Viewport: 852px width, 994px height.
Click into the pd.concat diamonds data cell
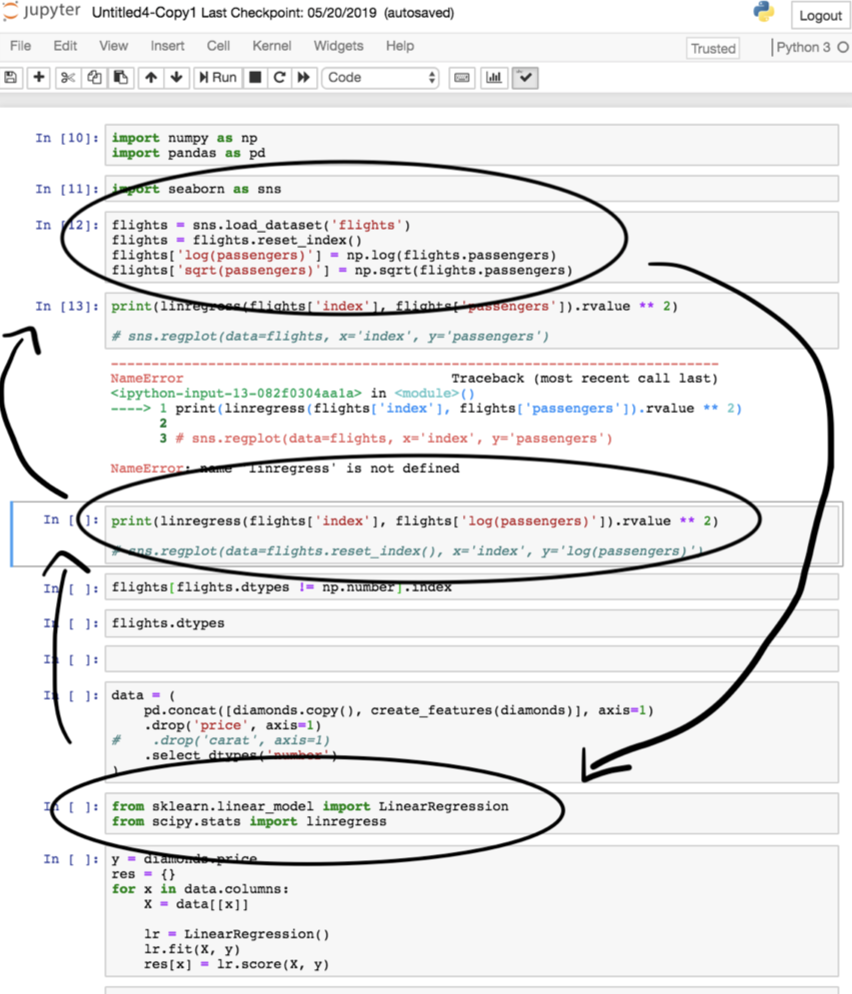(472, 732)
